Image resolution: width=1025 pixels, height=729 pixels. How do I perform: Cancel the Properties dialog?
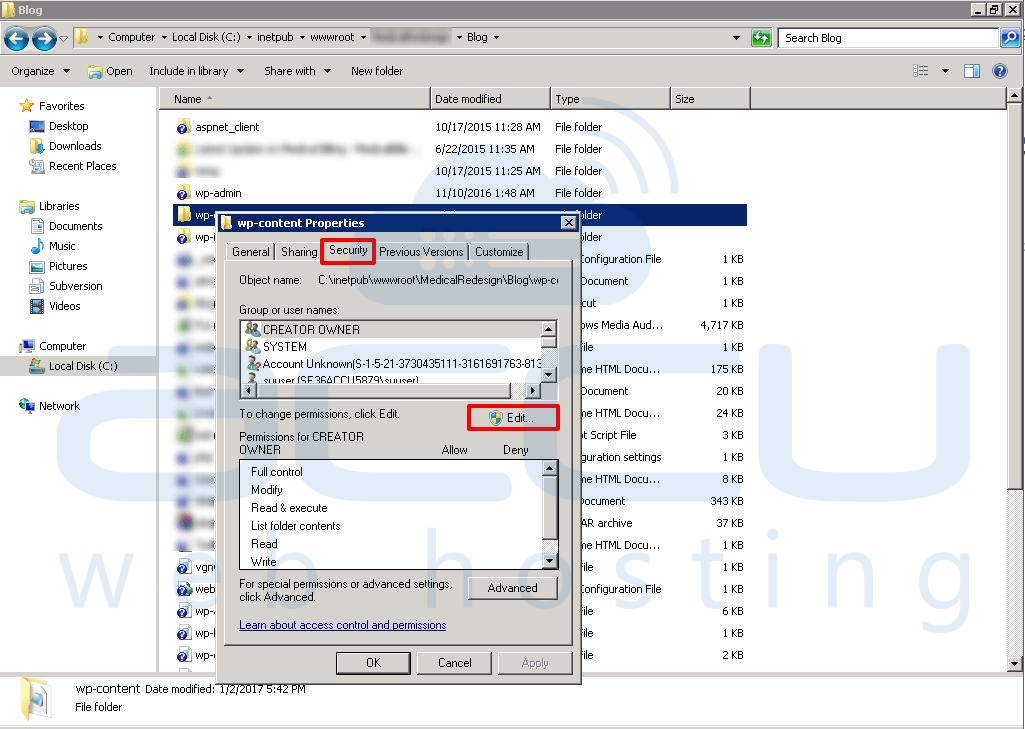click(x=454, y=663)
